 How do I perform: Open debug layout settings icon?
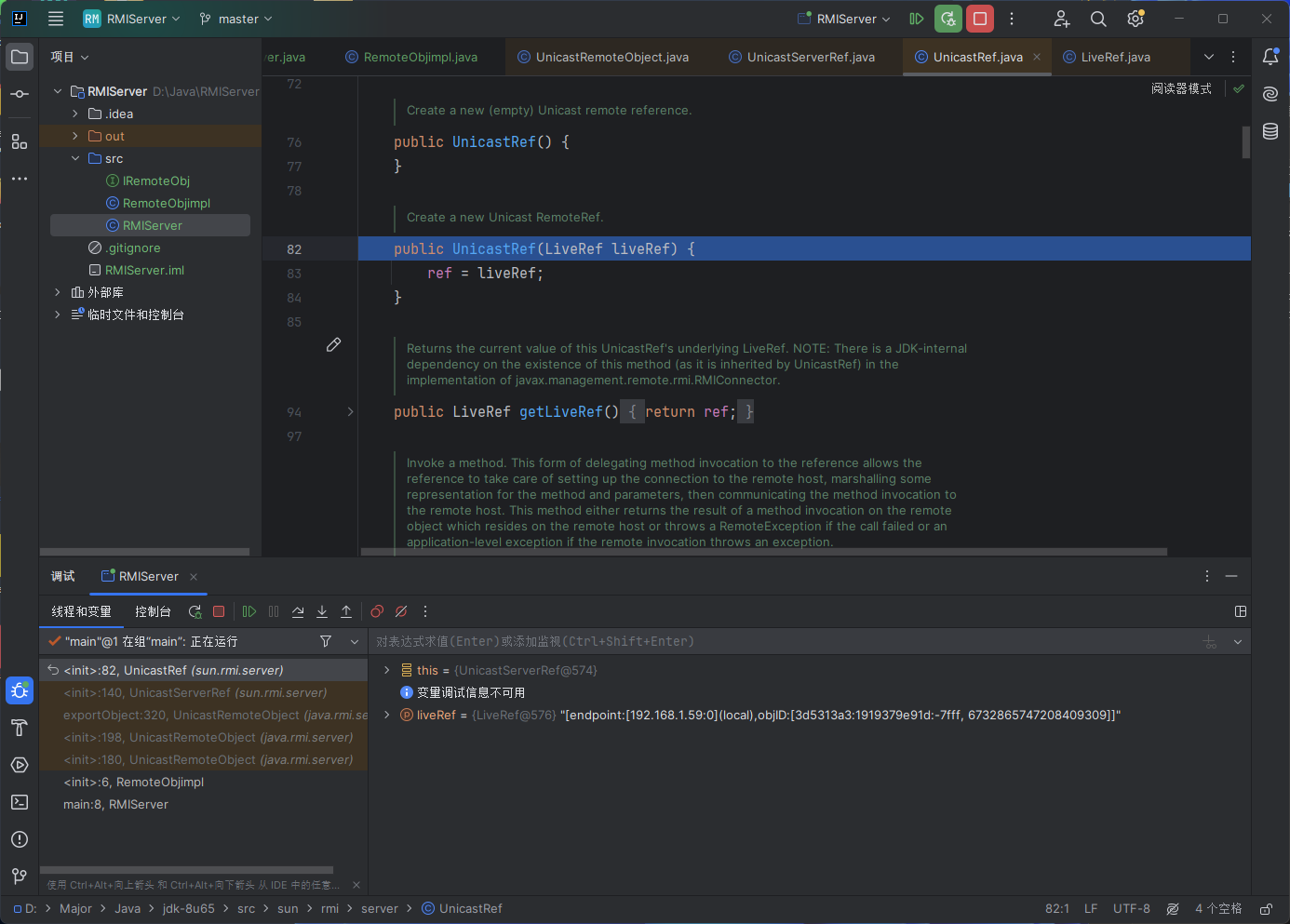1240,611
